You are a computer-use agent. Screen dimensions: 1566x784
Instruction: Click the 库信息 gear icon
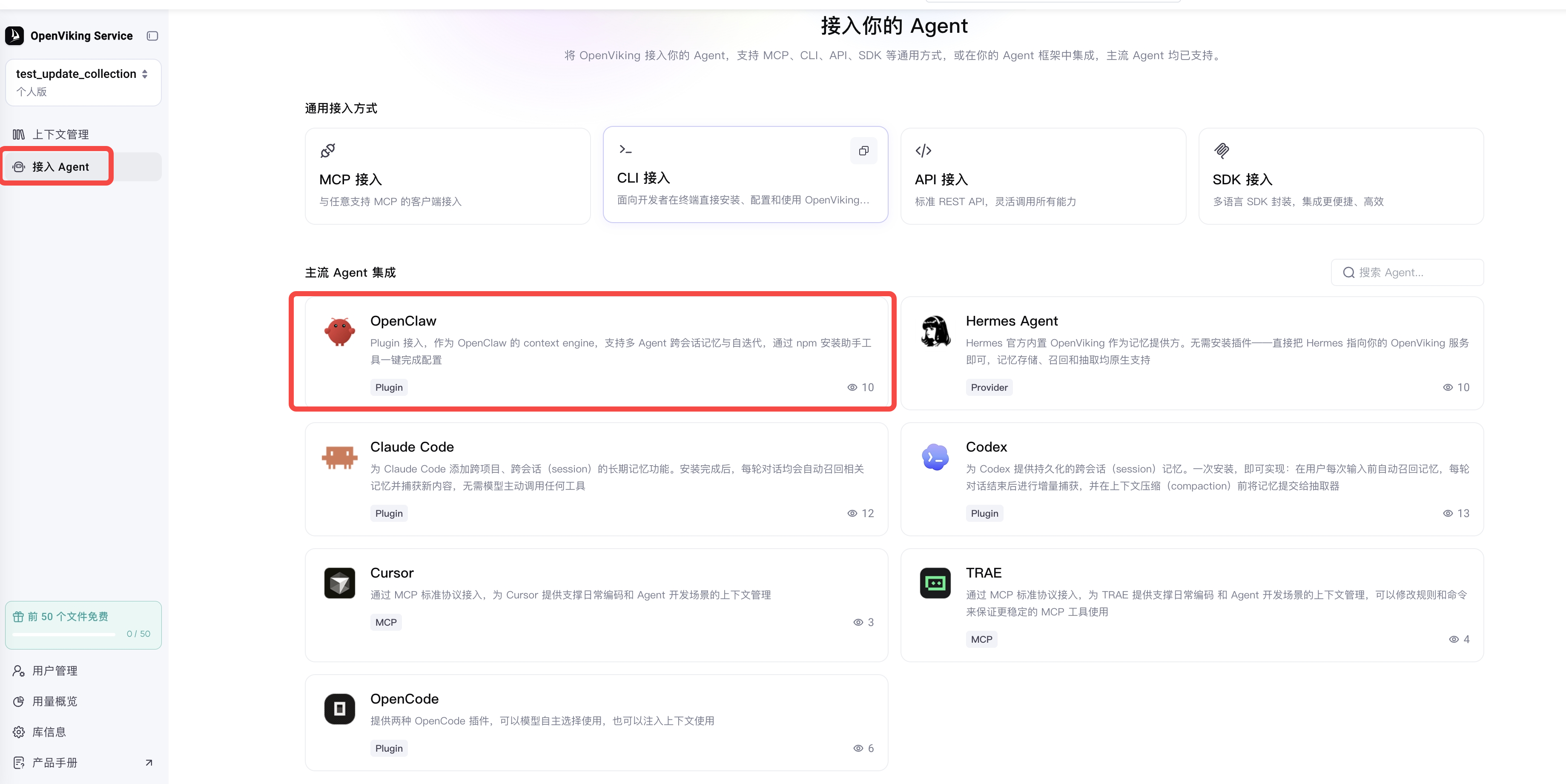point(19,732)
